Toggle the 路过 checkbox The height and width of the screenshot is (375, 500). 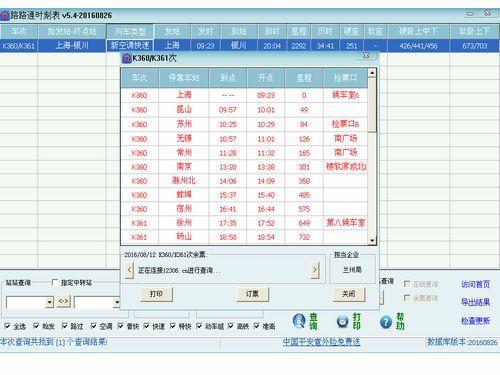point(65,326)
